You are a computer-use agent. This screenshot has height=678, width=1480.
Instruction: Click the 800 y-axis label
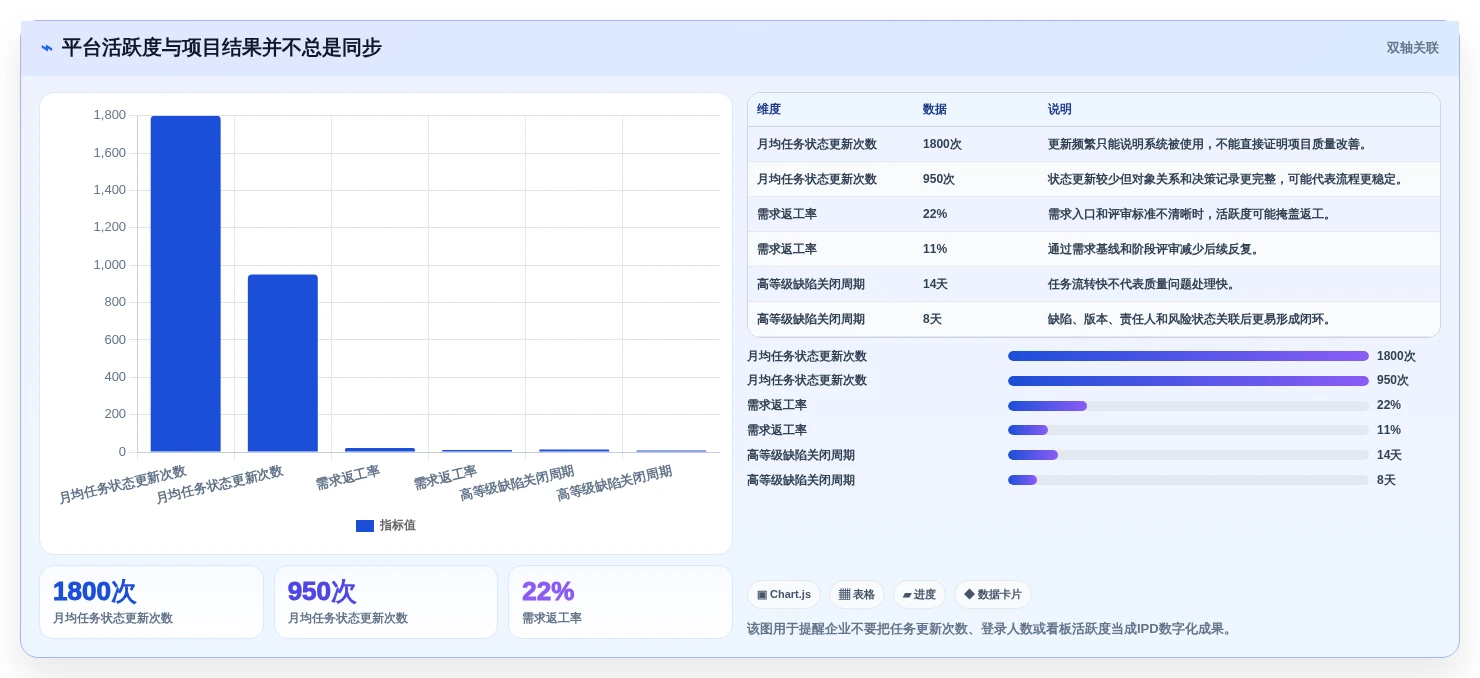coord(115,302)
